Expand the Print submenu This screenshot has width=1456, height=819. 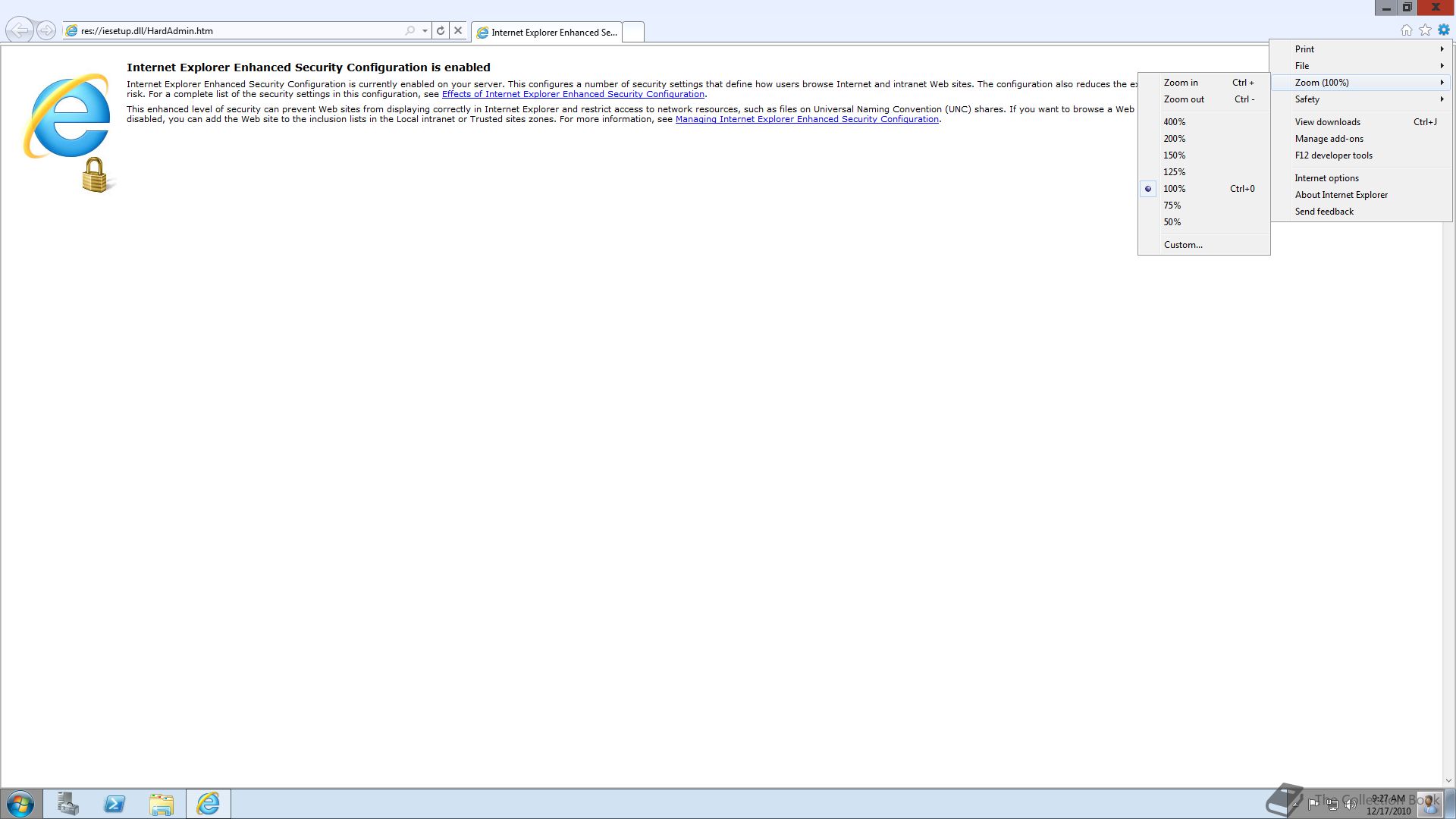pyautogui.click(x=1362, y=49)
